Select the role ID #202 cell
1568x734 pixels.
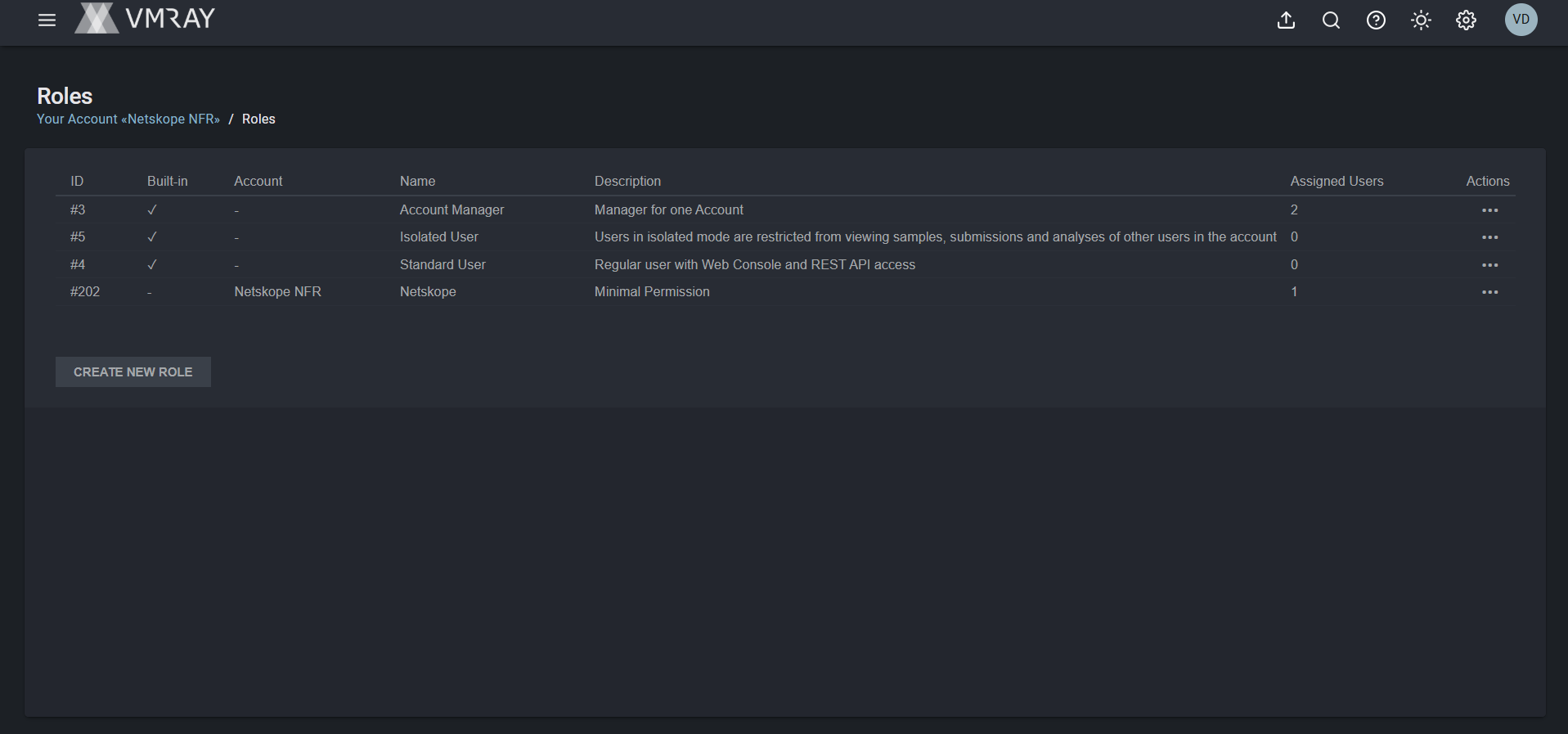(85, 292)
